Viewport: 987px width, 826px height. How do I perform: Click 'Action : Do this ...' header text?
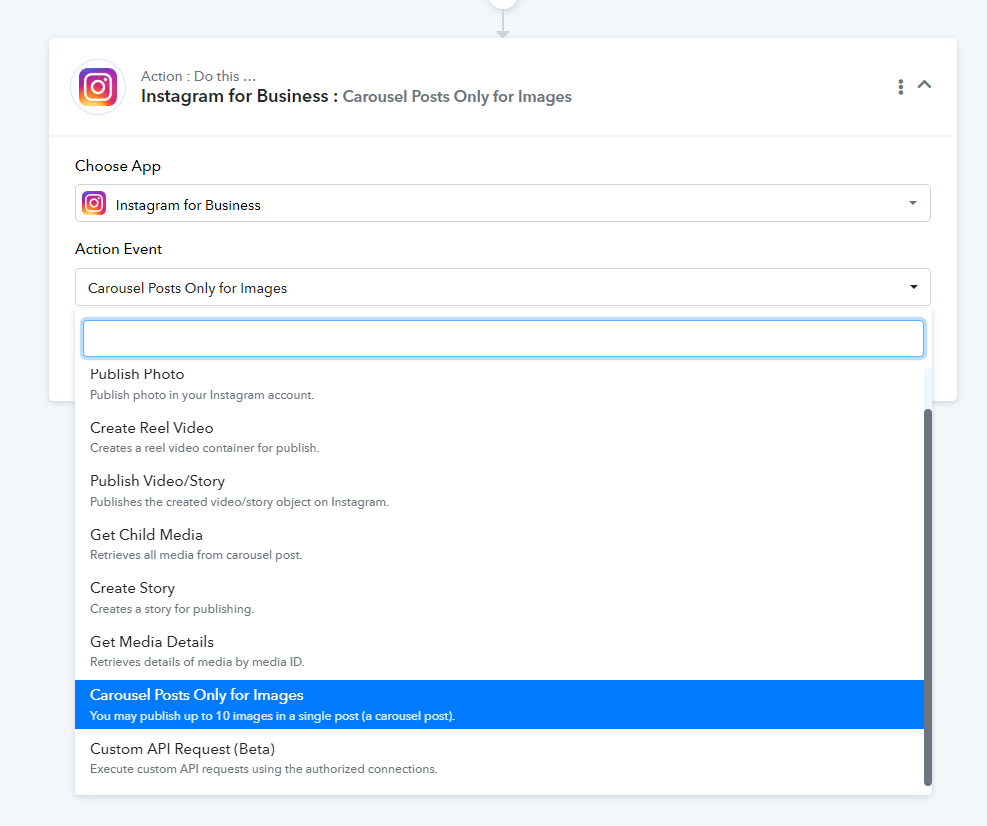pos(198,76)
